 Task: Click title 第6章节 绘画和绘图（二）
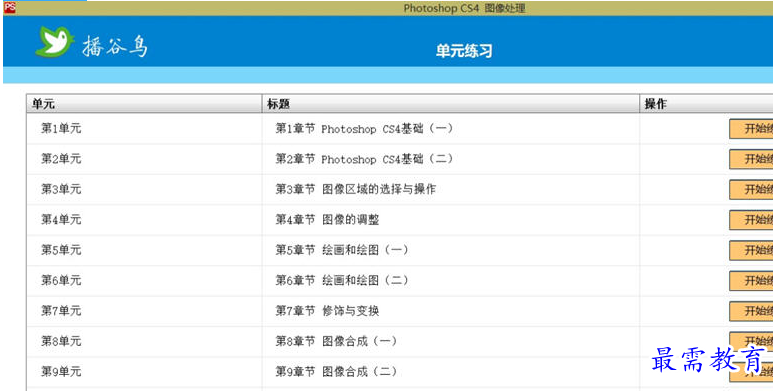pos(342,281)
